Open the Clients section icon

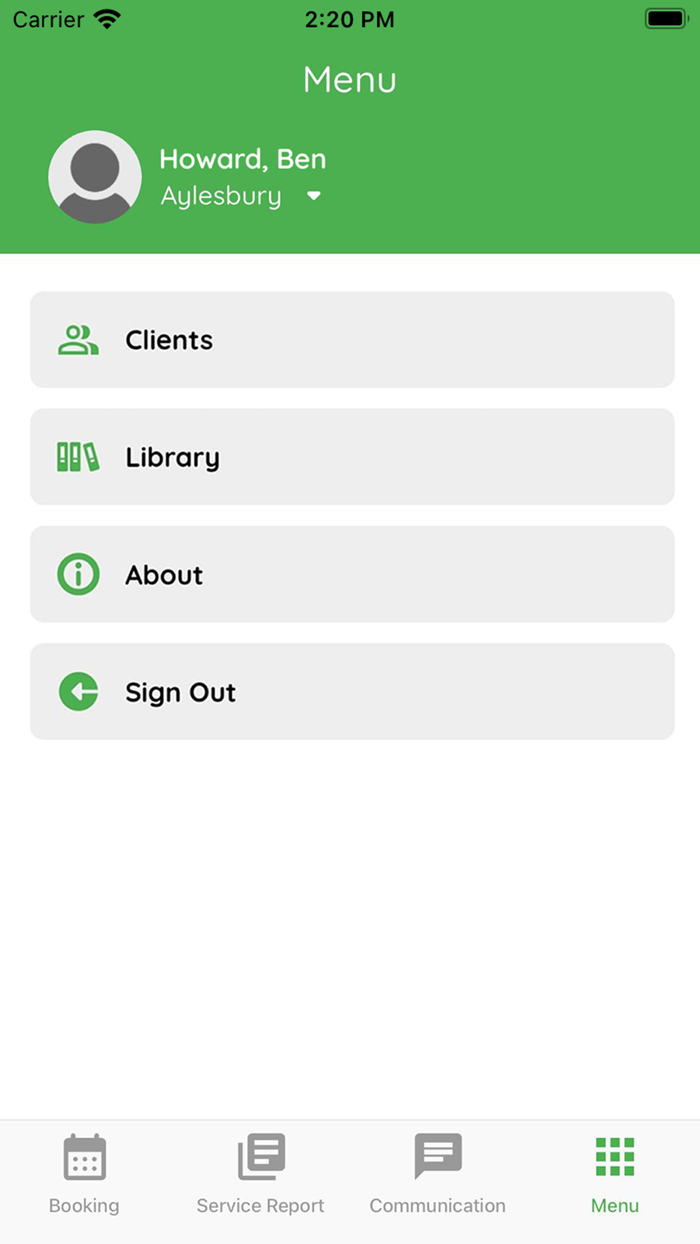(x=77, y=340)
